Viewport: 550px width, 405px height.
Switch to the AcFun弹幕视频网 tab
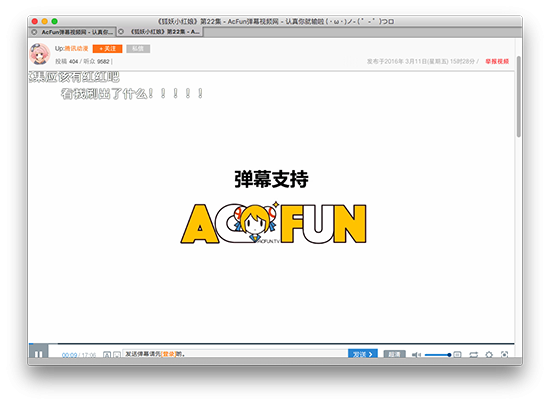coord(77,32)
